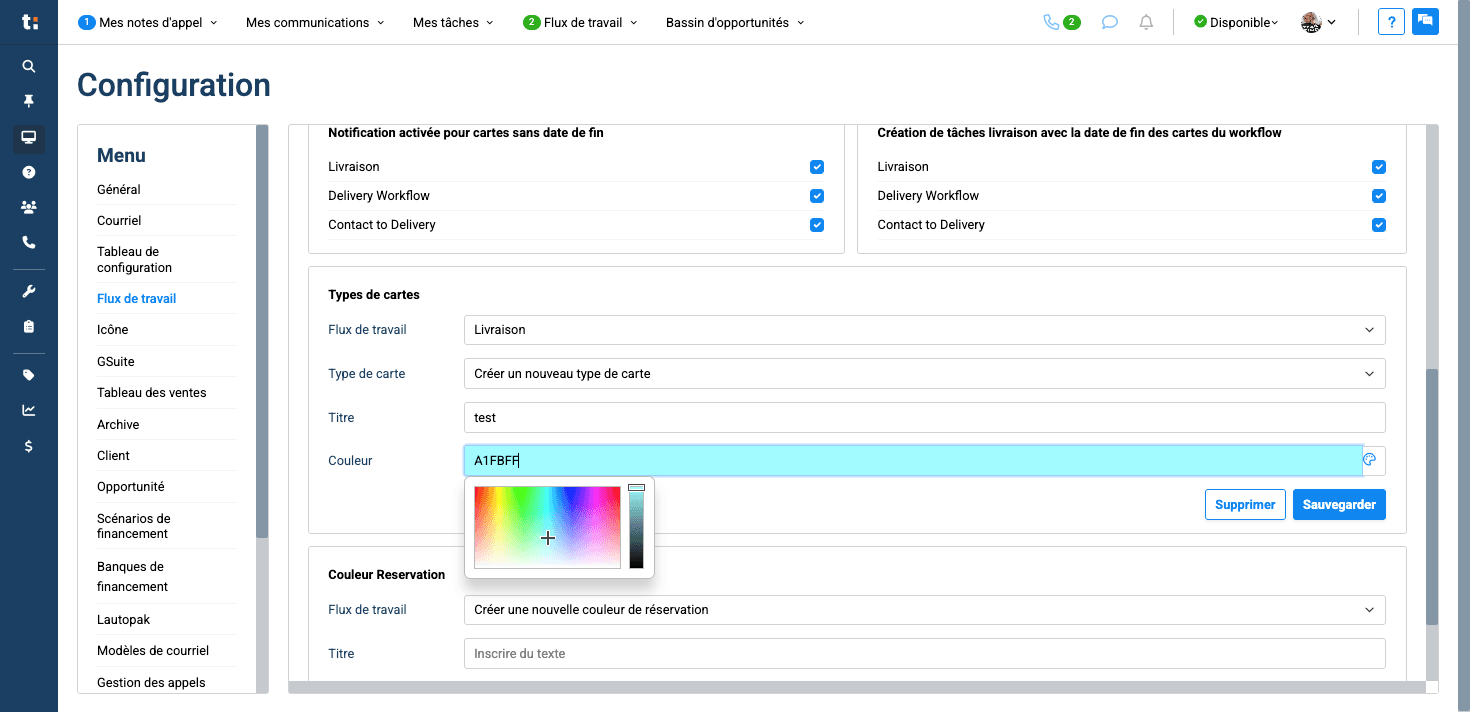
Task: Select Général in the configuration menu
Action: point(119,190)
